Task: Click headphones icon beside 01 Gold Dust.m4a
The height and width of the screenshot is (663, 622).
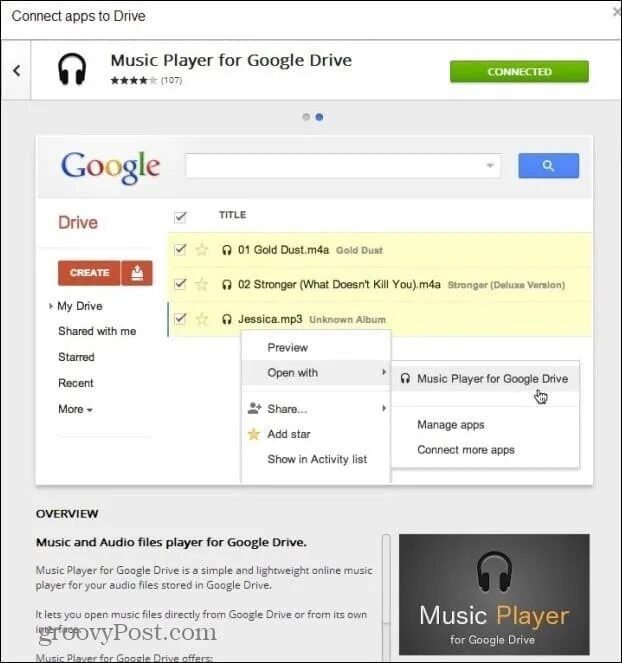Action: click(x=227, y=250)
